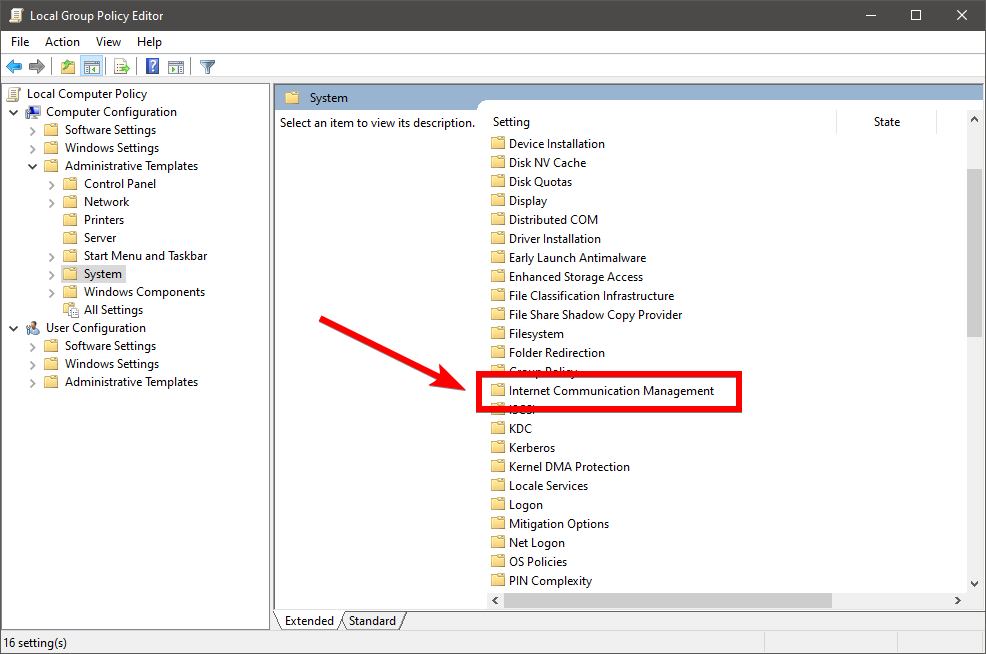Screen dimensions: 986x654
Task: Sort list by State column header
Action: 886,122
